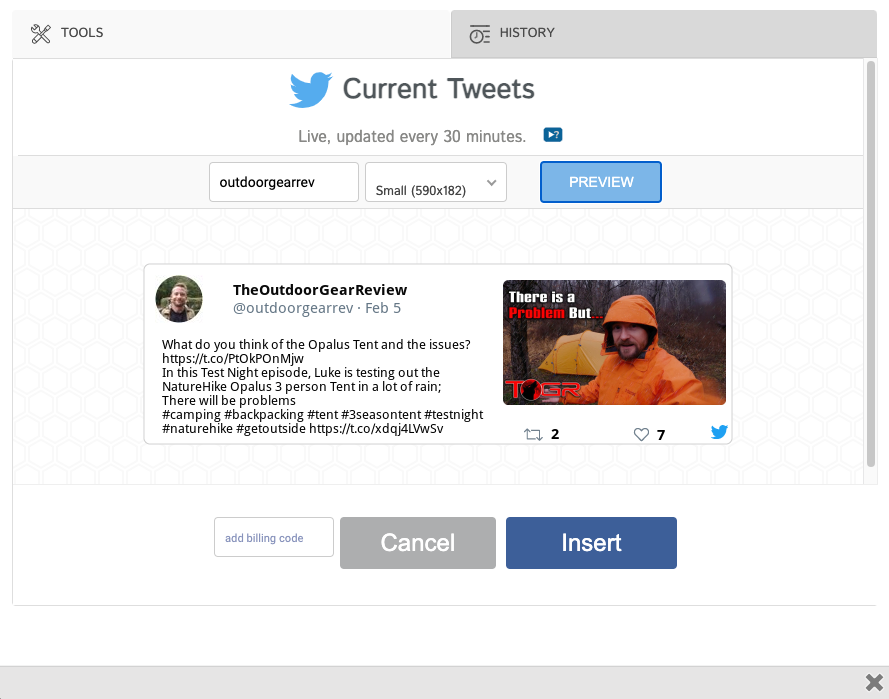Open the tweet video thumbnail
Image resolution: width=889 pixels, height=699 pixels.
614,342
